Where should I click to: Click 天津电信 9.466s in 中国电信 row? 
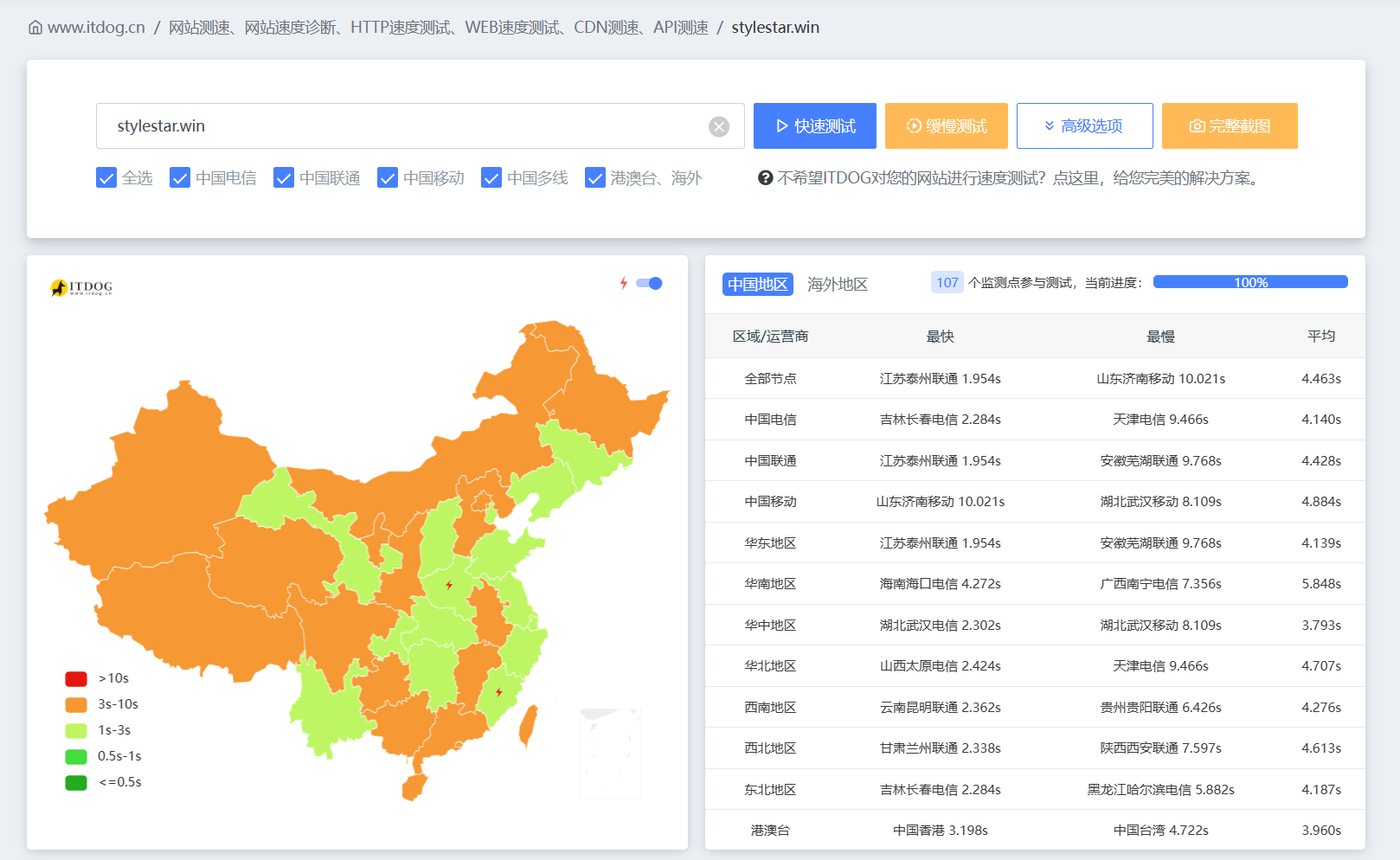(x=1161, y=420)
